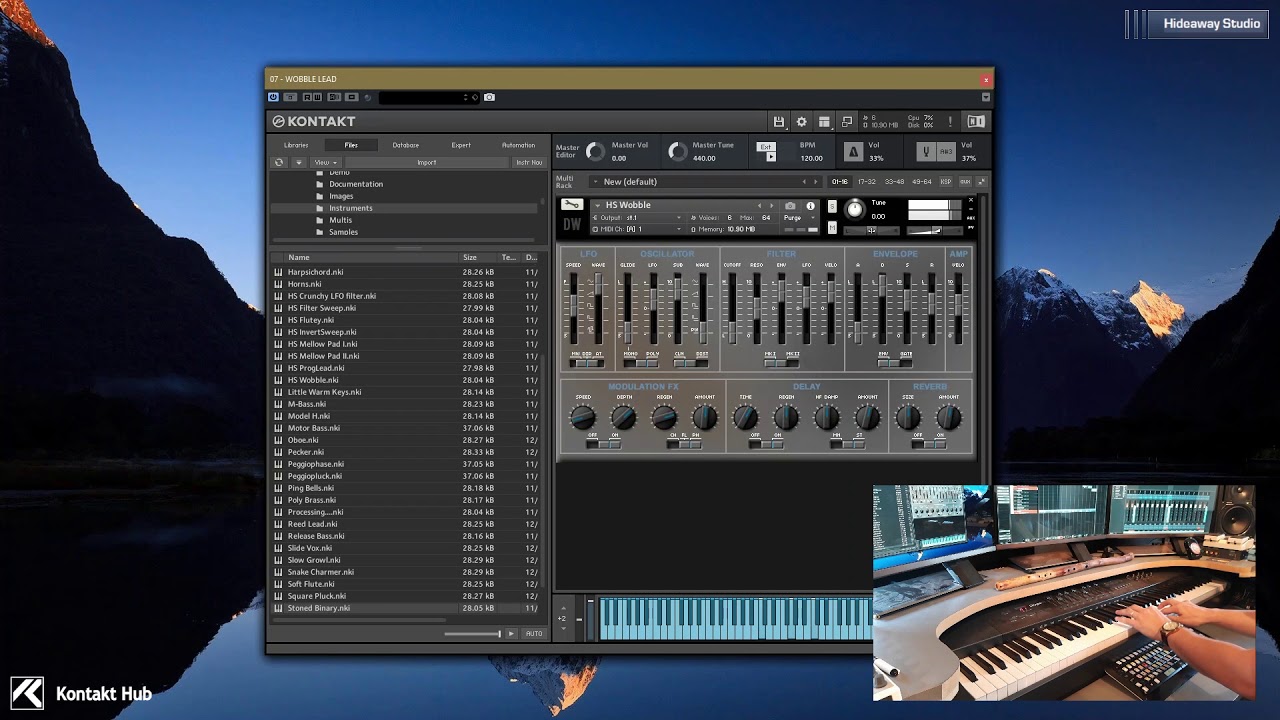Click the R automation read button
The height and width of the screenshot is (720, 1280).
[306, 97]
